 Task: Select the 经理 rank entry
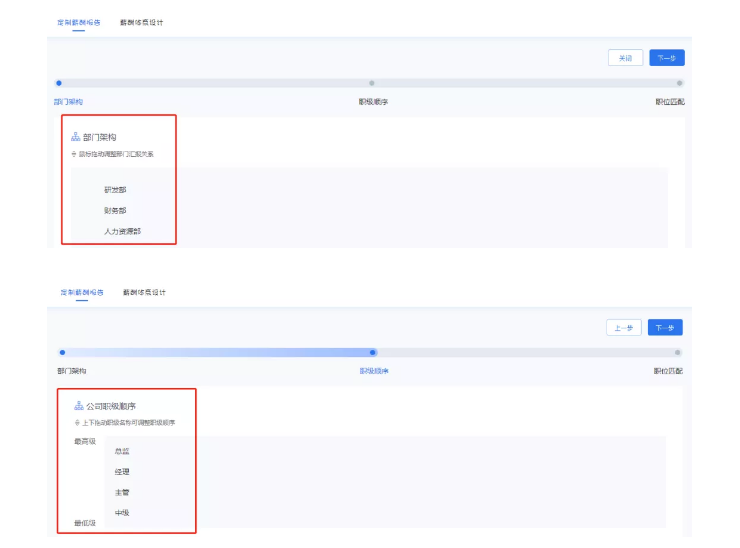122,471
